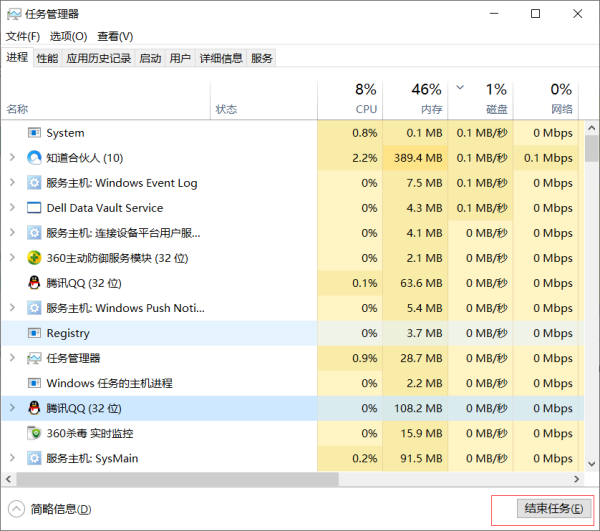Expand the selected 腾讯QQ (32 位) row
Screen dimensions: 600x531
[x=12, y=408]
